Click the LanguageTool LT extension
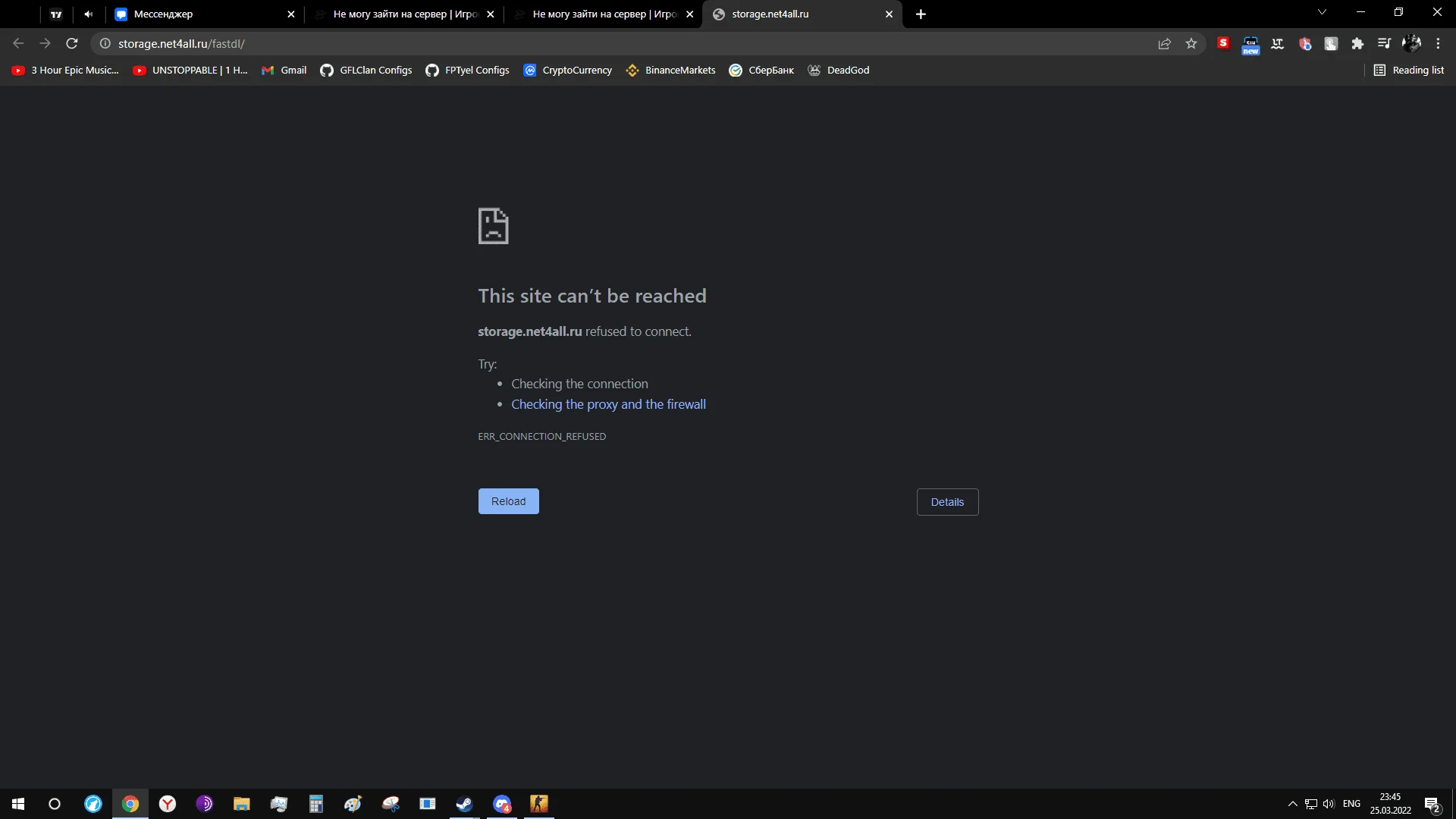 click(x=1278, y=44)
